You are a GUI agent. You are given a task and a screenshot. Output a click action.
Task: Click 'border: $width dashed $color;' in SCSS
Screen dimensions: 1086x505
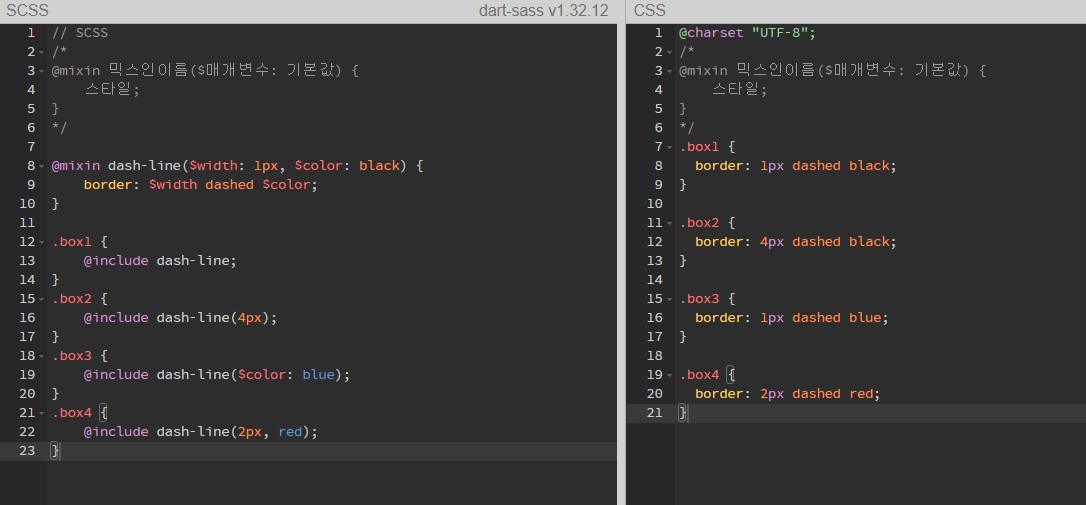click(201, 185)
